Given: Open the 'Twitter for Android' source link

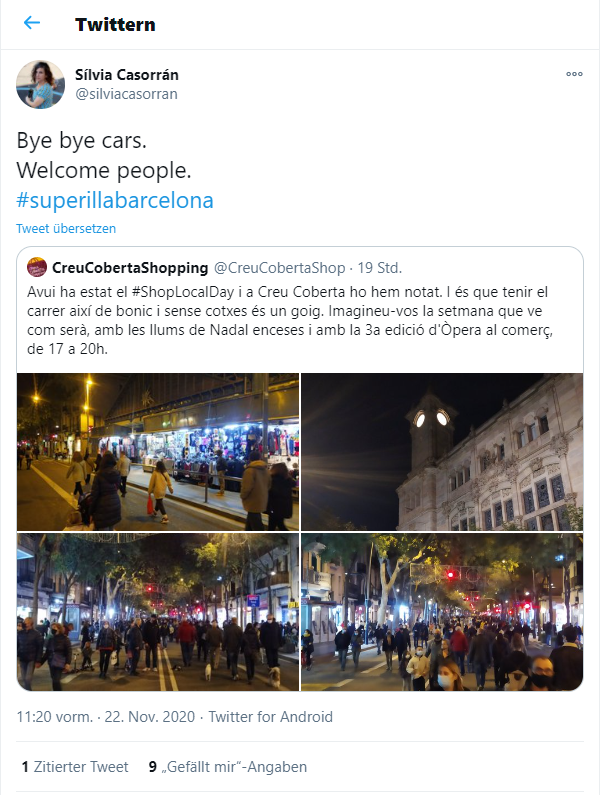Looking at the screenshot, I should point(271,717).
